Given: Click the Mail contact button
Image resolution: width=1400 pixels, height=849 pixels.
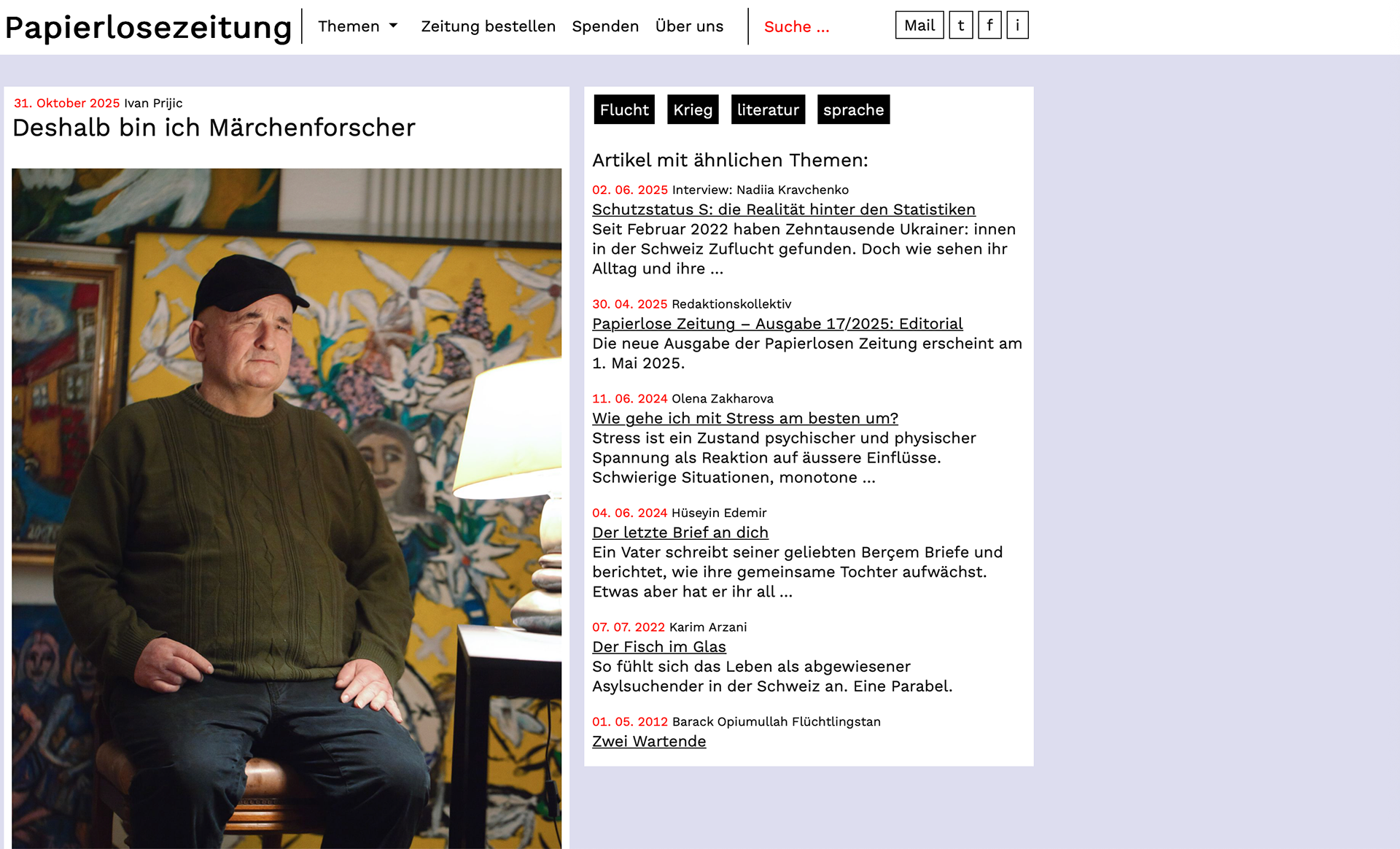Looking at the screenshot, I should click(919, 26).
